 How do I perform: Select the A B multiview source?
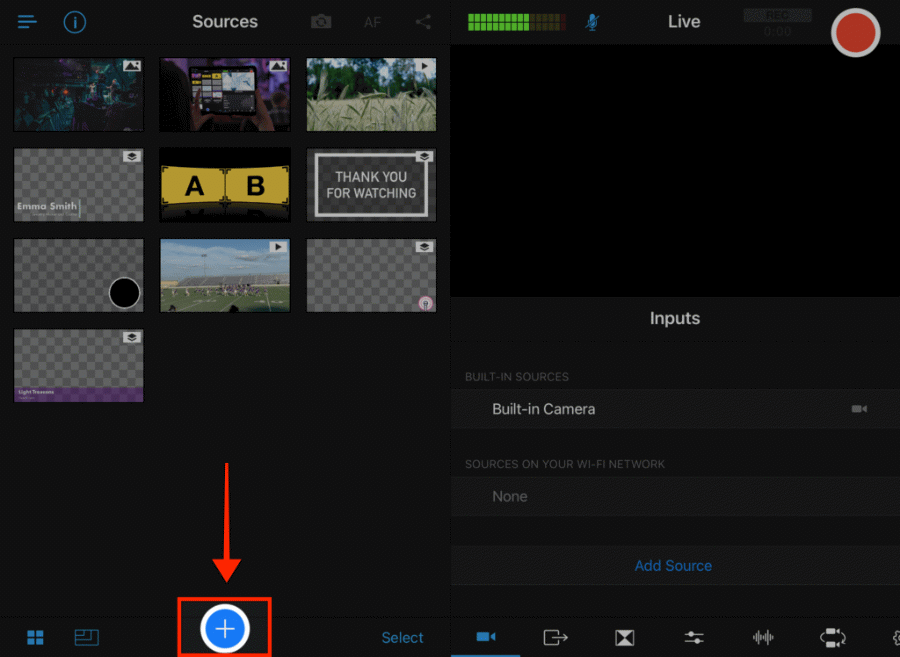pos(225,185)
